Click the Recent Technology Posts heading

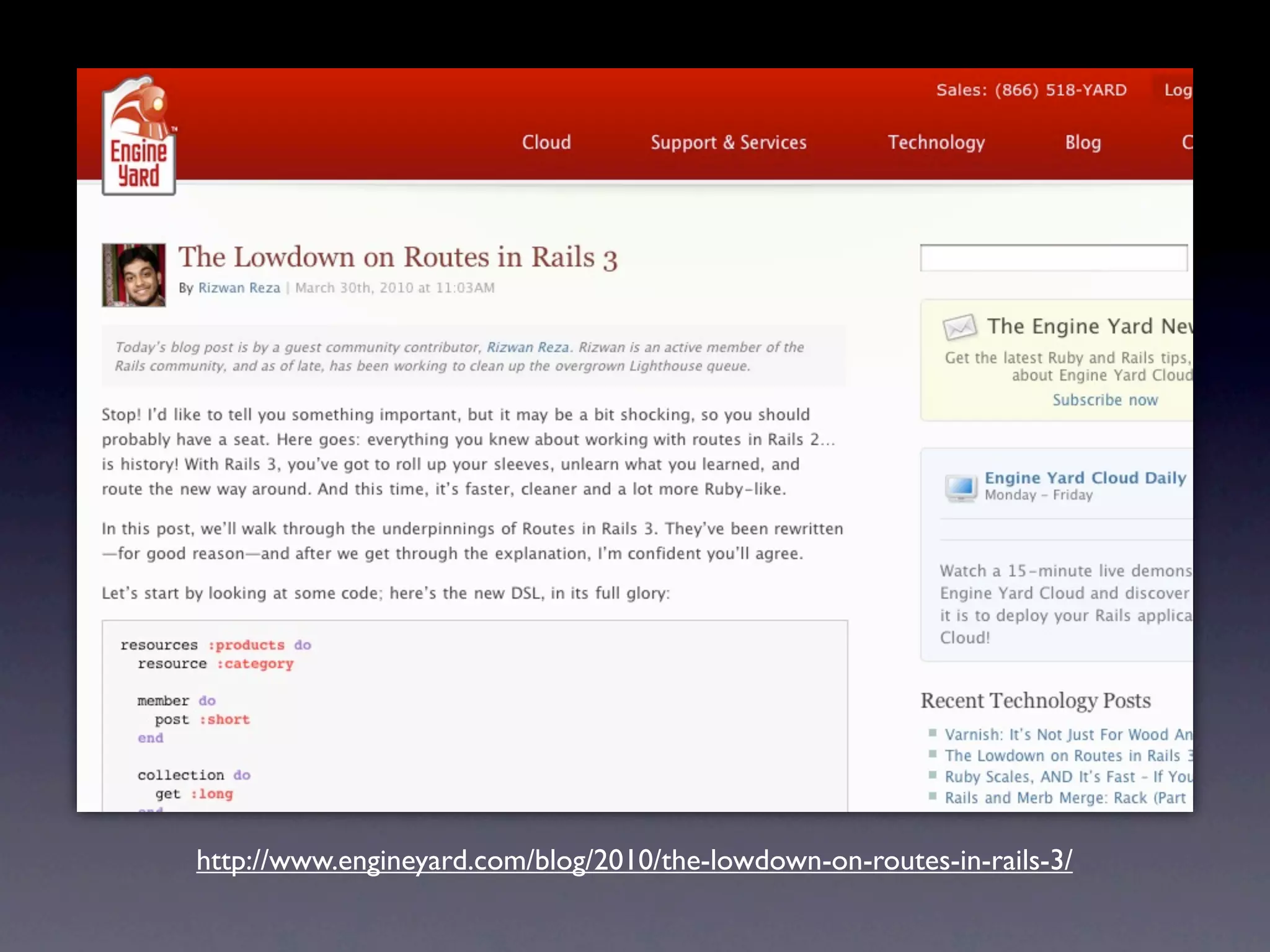[1036, 700]
